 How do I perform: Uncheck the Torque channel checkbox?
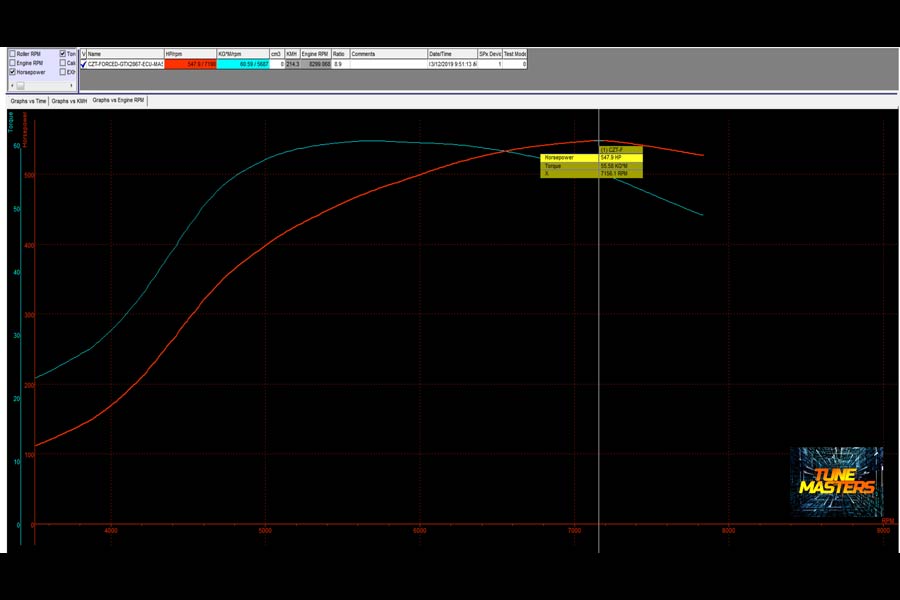pyautogui.click(x=63, y=54)
